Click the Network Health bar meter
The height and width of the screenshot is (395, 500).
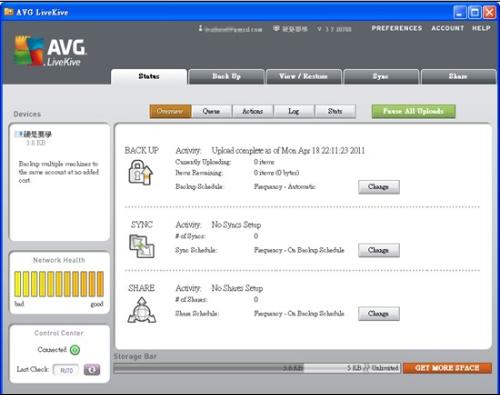click(x=59, y=284)
